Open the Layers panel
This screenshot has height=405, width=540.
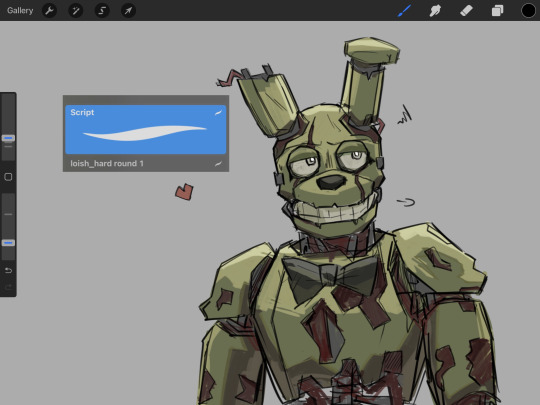[497, 11]
